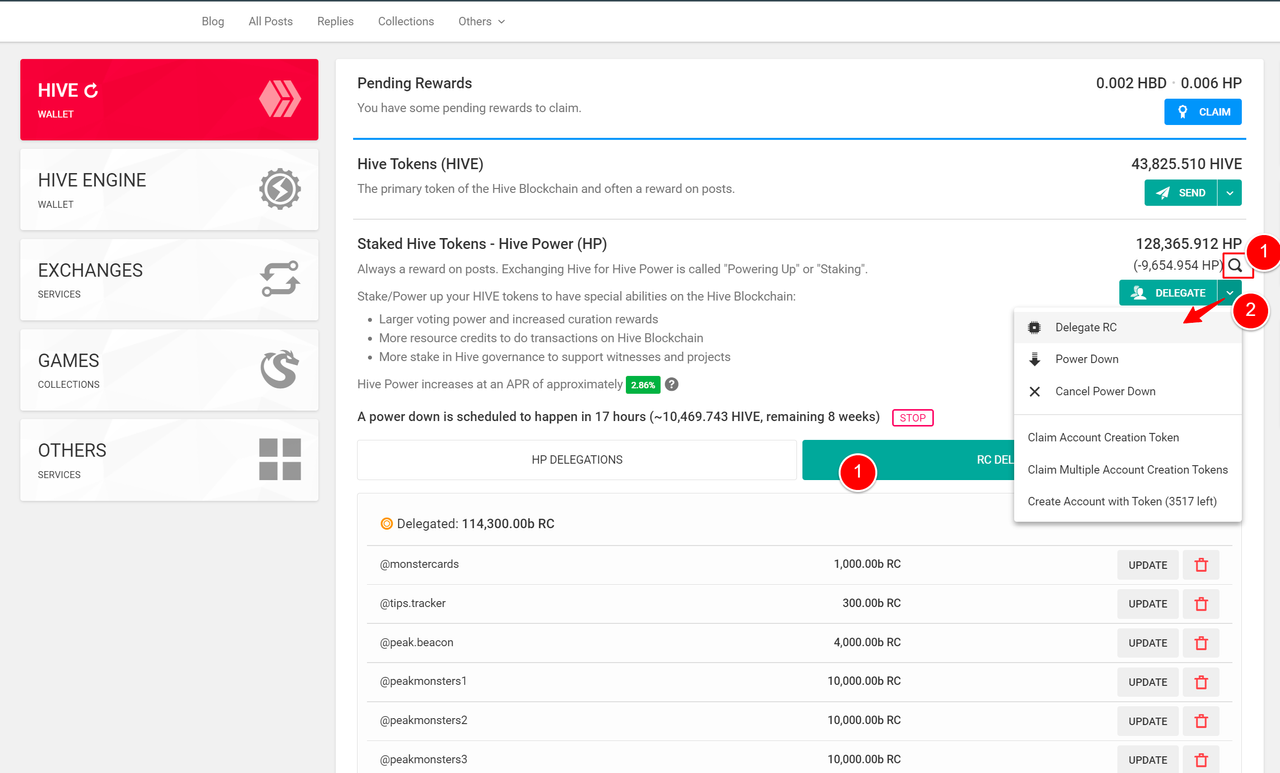
Task: Go to All Posts tab
Action: (x=271, y=21)
